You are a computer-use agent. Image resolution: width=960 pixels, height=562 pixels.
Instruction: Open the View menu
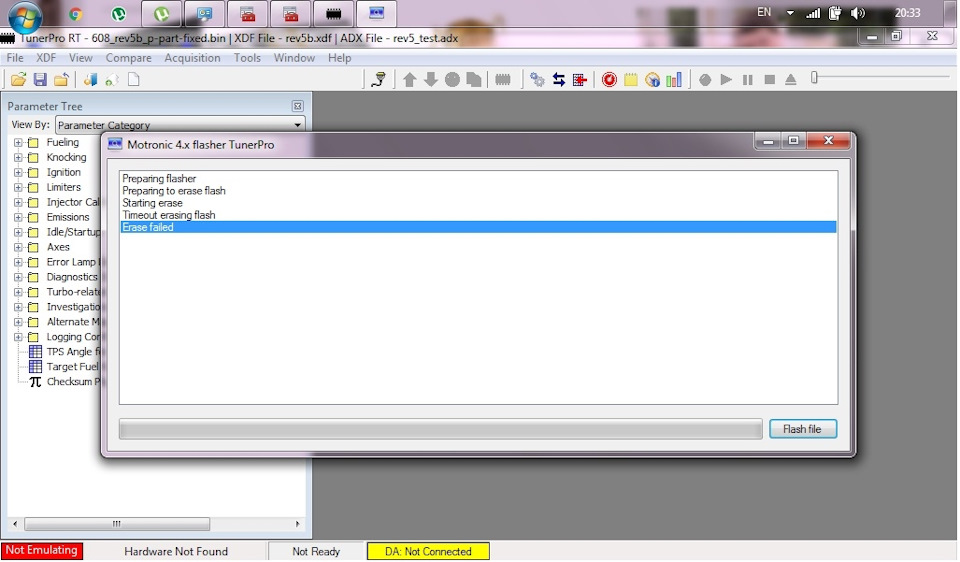pyautogui.click(x=80, y=58)
